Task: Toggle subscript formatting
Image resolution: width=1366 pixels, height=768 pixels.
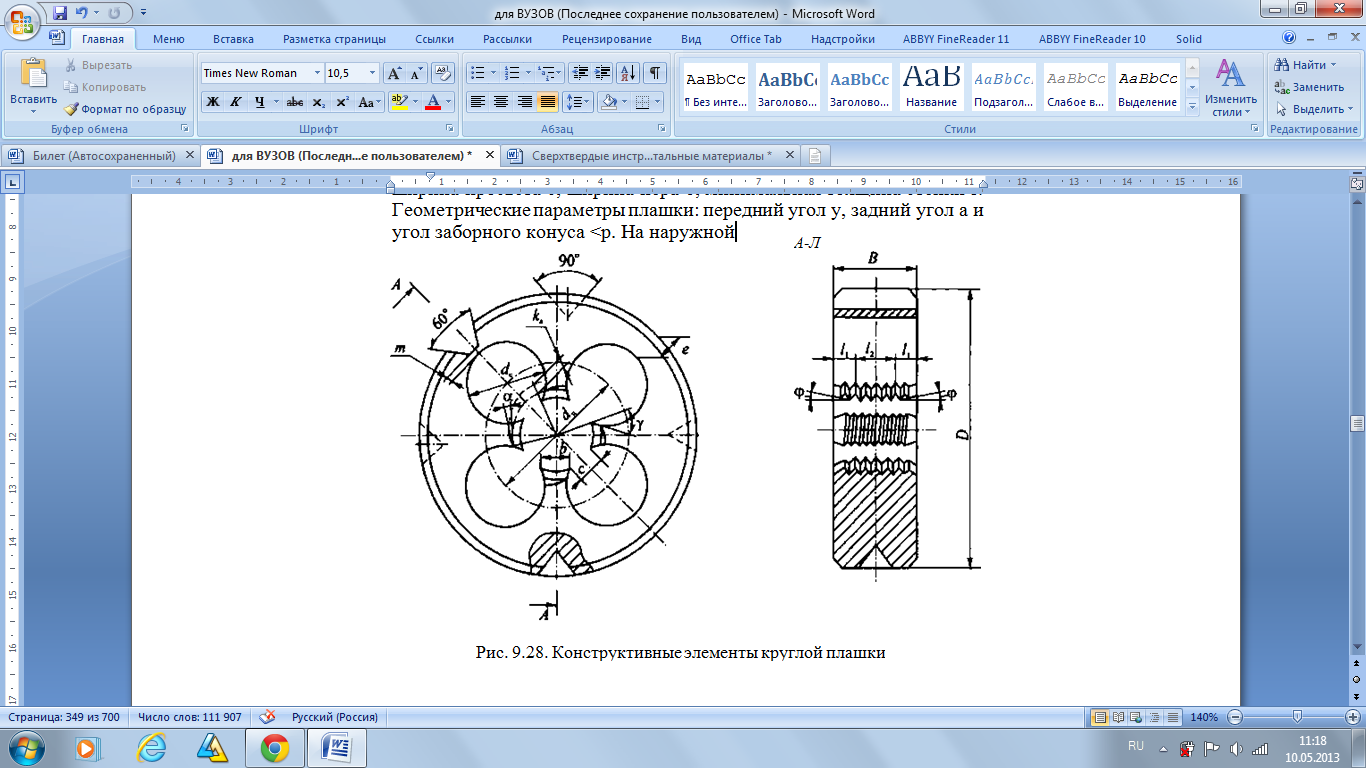Action: point(318,102)
